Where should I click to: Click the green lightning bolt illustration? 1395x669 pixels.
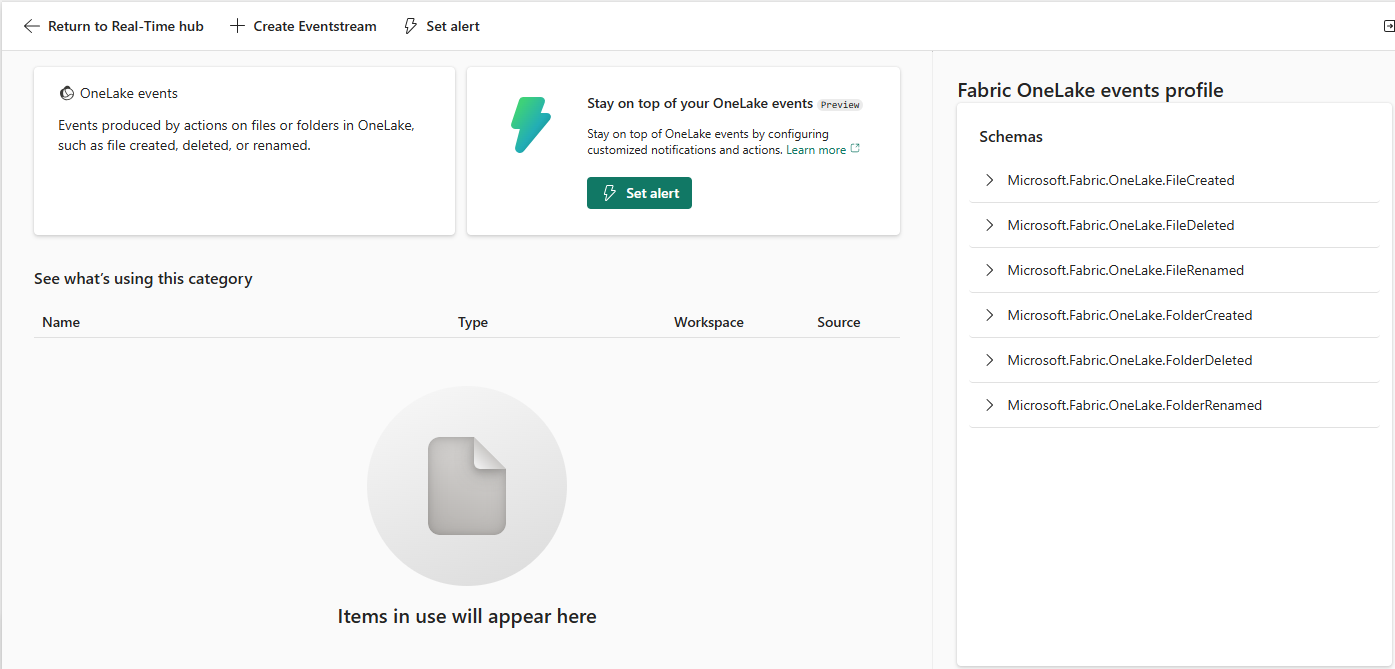pos(530,125)
